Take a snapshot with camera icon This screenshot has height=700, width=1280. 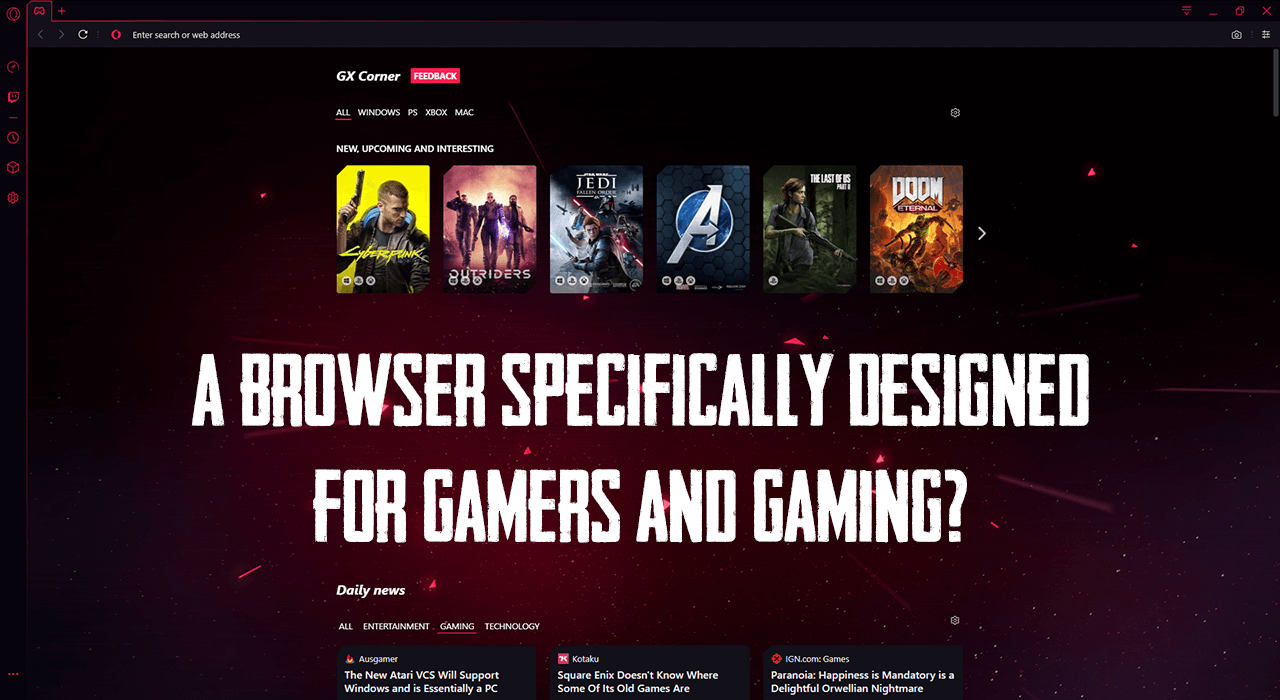pyautogui.click(x=1237, y=35)
